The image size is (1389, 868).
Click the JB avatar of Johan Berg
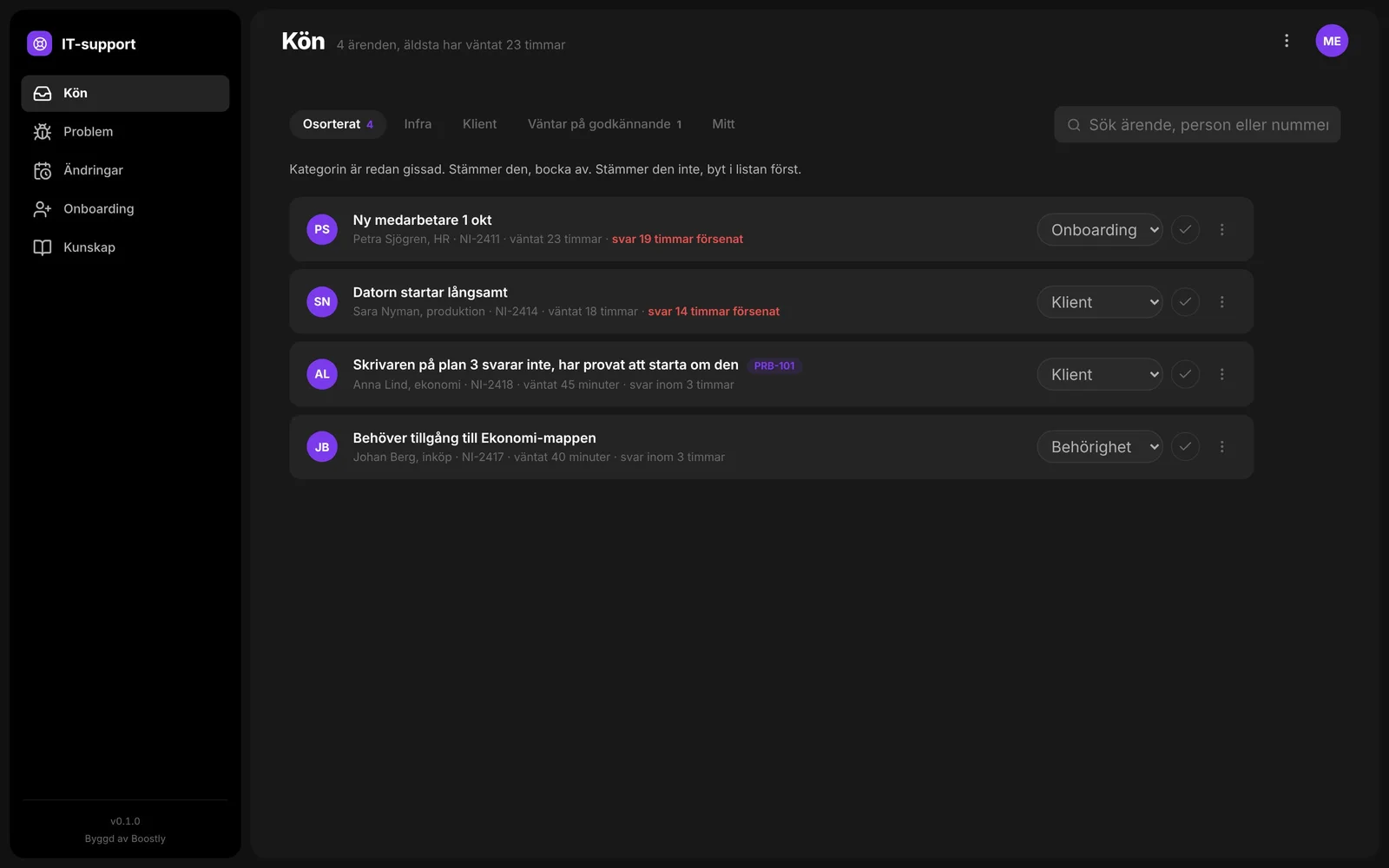pyautogui.click(x=322, y=447)
